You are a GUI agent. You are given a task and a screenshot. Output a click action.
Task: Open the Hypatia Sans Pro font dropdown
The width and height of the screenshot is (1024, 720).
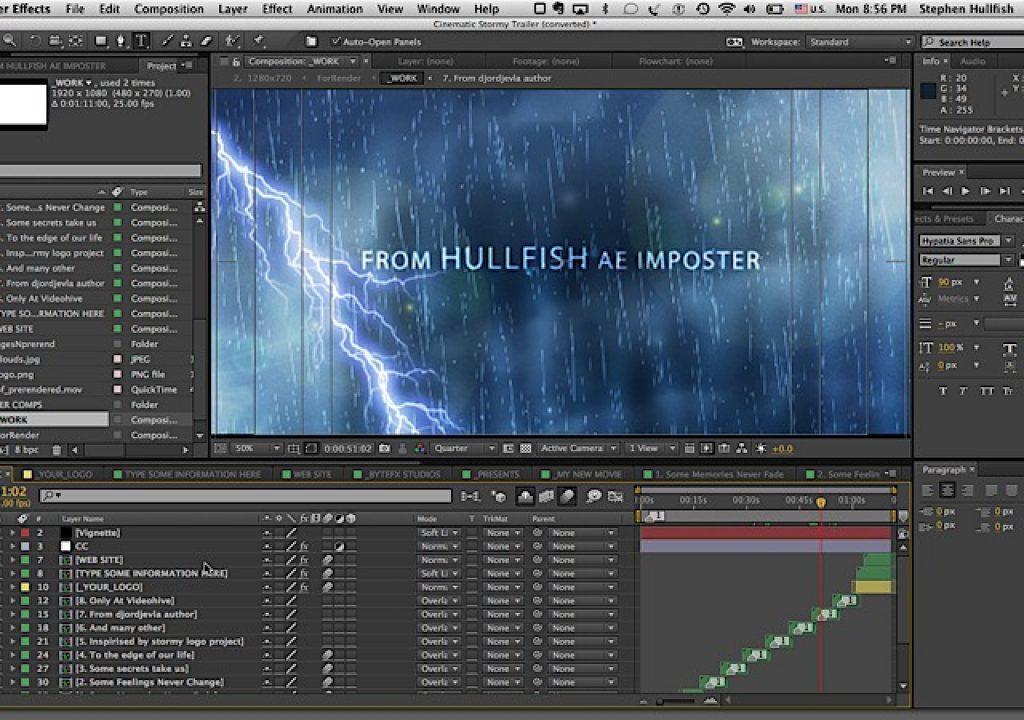click(965, 241)
